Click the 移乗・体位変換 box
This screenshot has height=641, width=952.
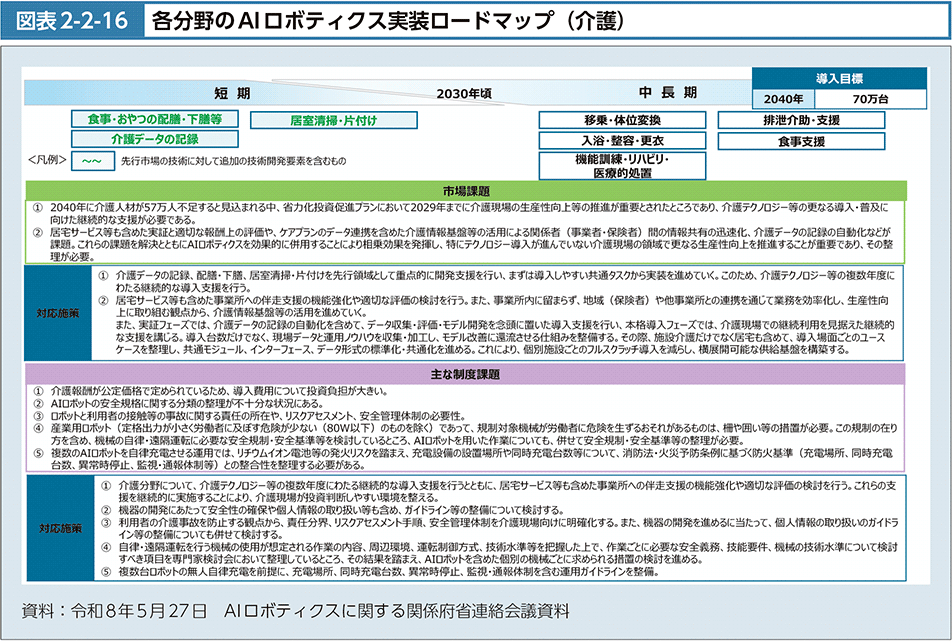[x=622, y=120]
